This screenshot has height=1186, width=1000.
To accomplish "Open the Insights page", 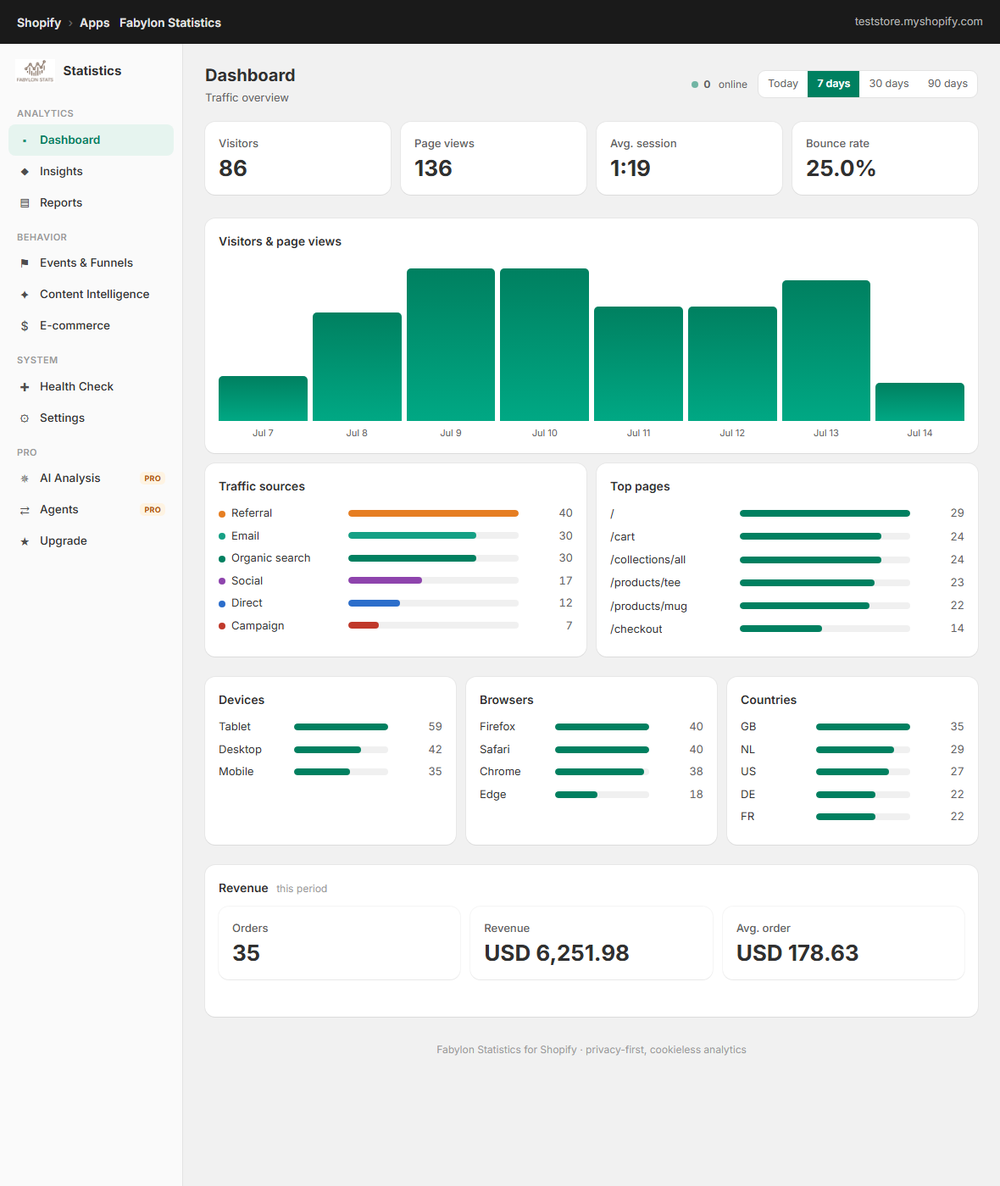I will pos(91,172).
